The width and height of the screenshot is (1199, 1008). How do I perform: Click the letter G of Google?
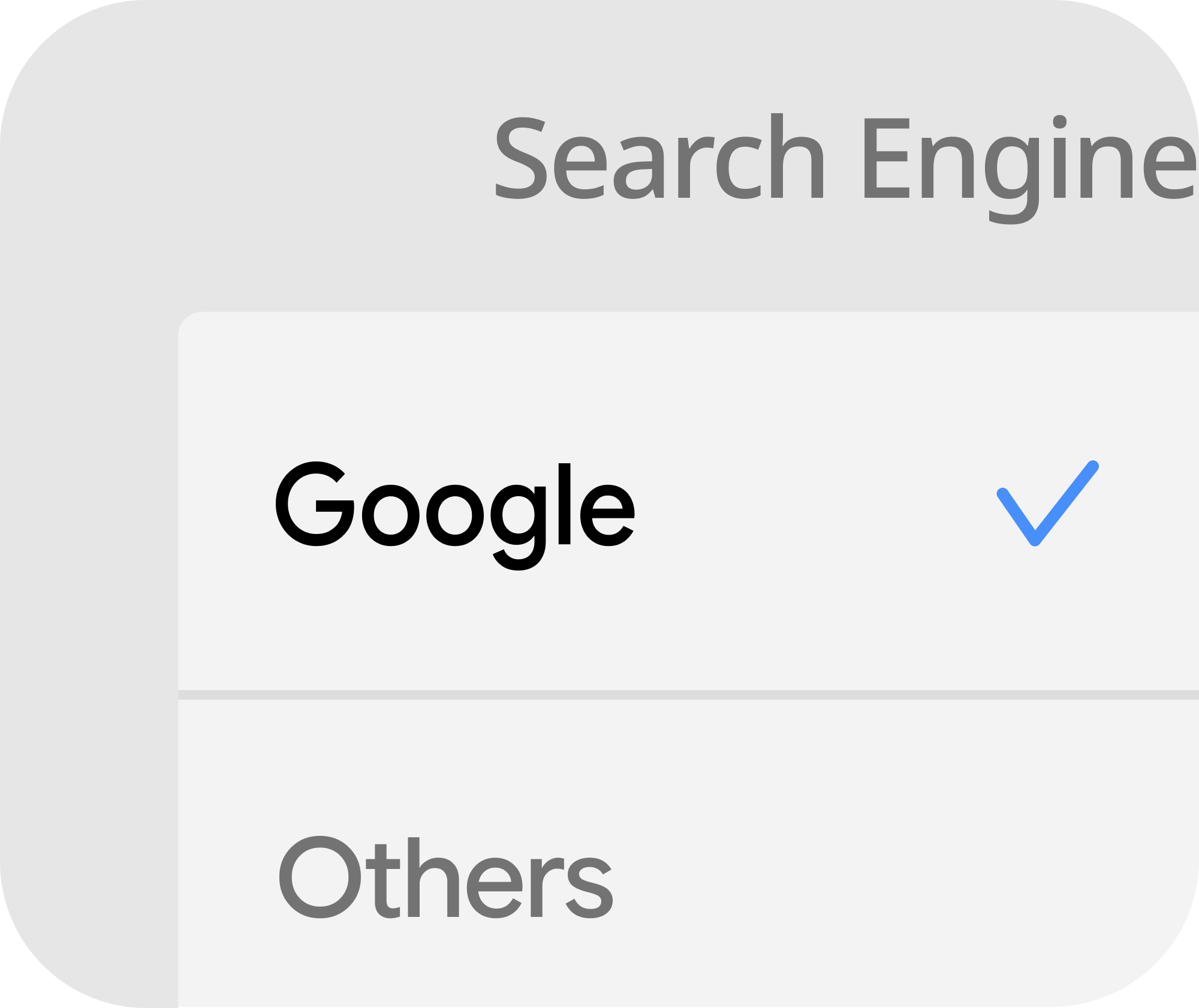[315, 504]
